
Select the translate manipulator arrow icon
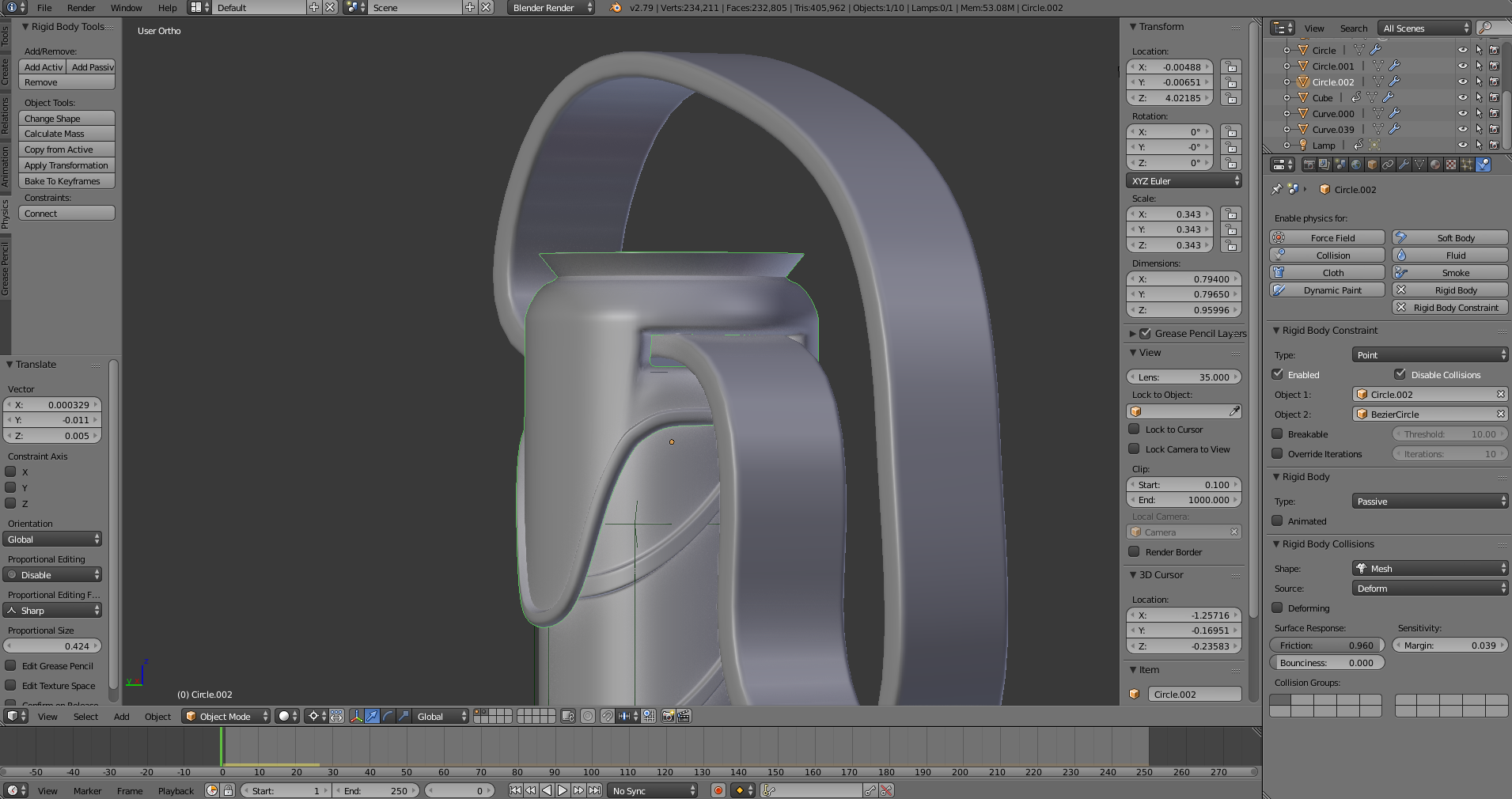pyautogui.click(x=372, y=716)
